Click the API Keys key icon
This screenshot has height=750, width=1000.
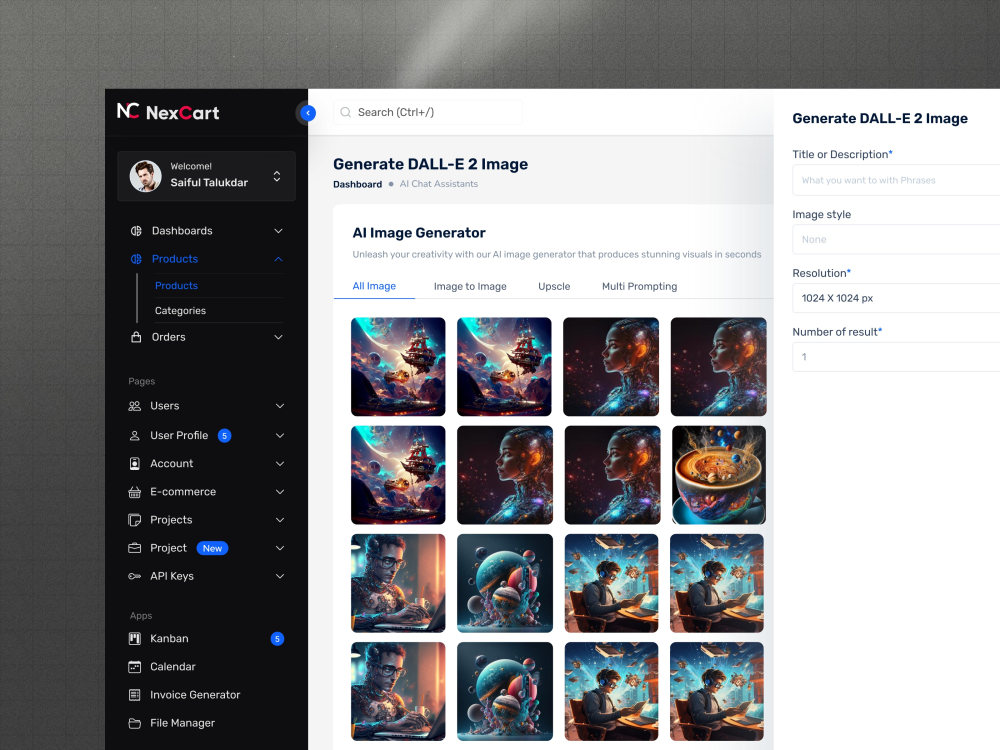135,576
